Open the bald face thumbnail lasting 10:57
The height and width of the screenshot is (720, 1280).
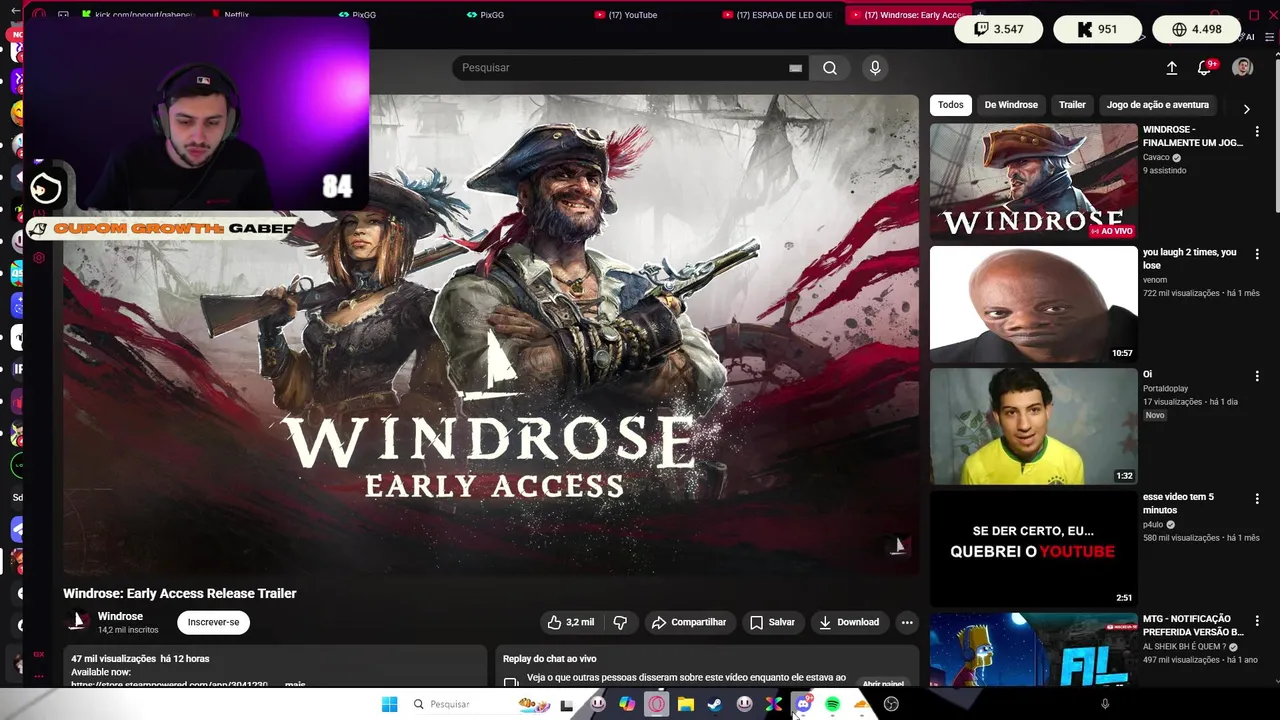(x=1033, y=304)
